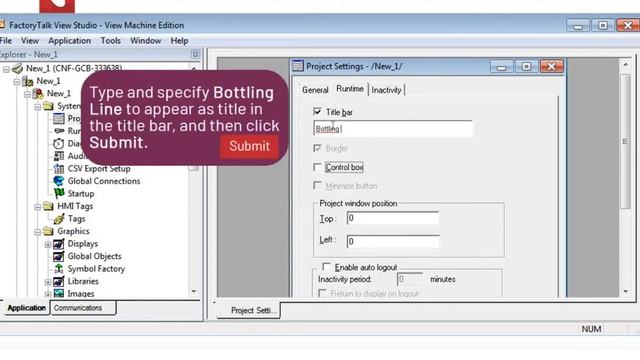
Task: Expand the Images node
Action: click(x=48, y=294)
